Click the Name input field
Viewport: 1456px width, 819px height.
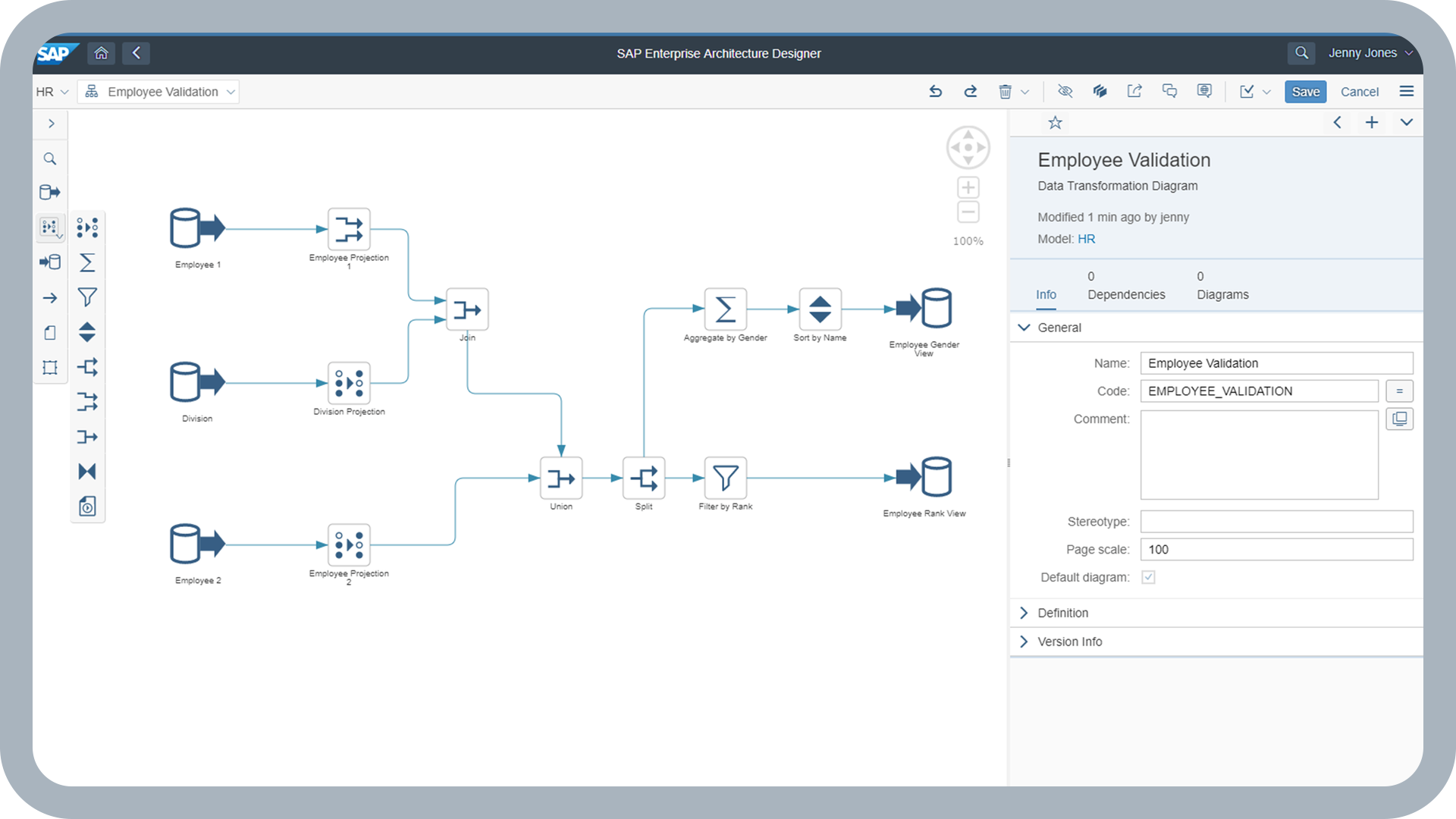(x=1276, y=363)
